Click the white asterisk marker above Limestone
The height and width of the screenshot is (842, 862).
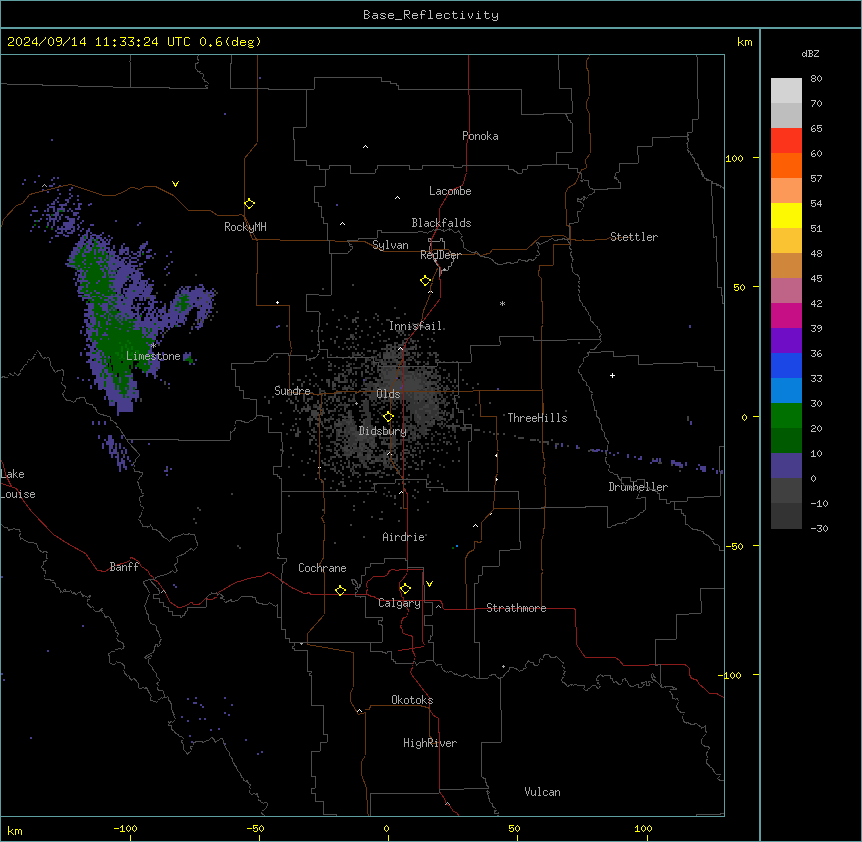(153, 345)
